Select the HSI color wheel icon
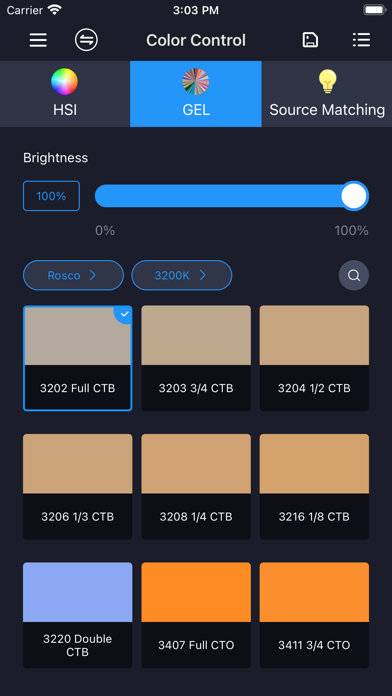Viewport: 392px width, 696px height. (64, 82)
